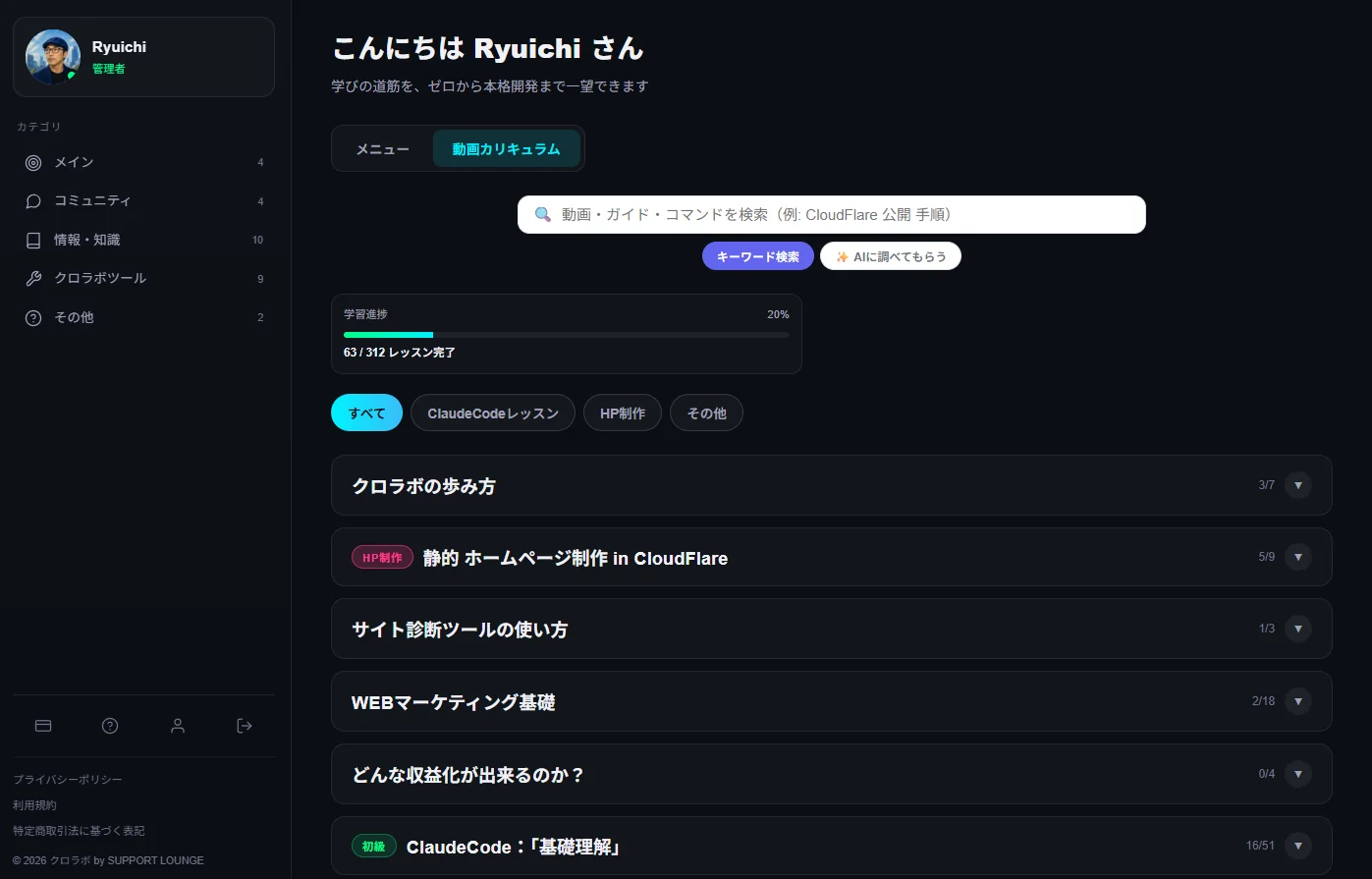The height and width of the screenshot is (879, 1372).
Task: Click the WEBマーケティング基礎 section title
Action: 453,702
